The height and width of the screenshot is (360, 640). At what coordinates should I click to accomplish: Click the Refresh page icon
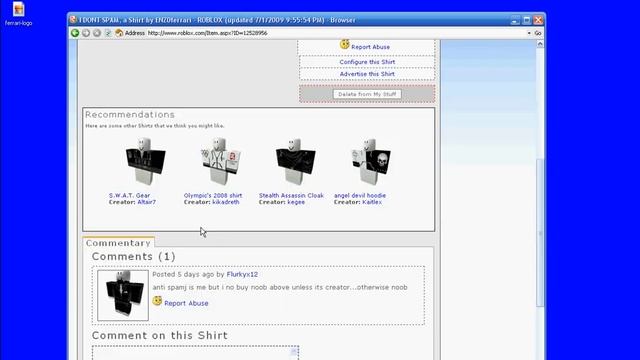(108, 33)
